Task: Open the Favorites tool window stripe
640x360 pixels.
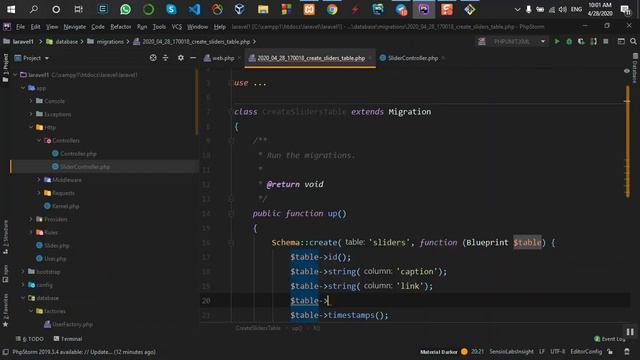Action: (x=5, y=310)
